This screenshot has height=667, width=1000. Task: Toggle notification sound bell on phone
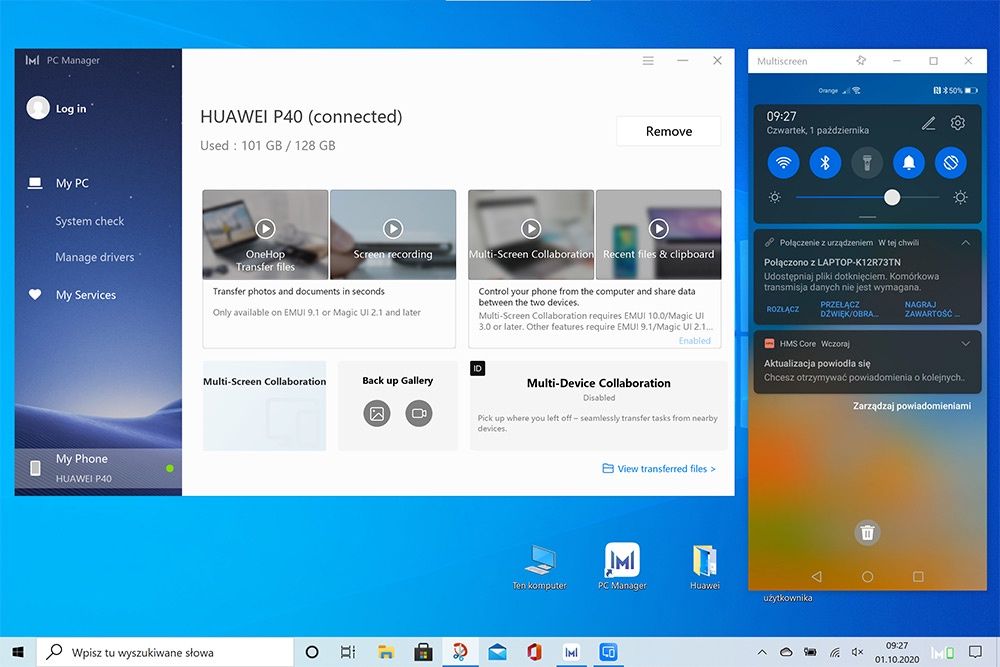point(909,163)
